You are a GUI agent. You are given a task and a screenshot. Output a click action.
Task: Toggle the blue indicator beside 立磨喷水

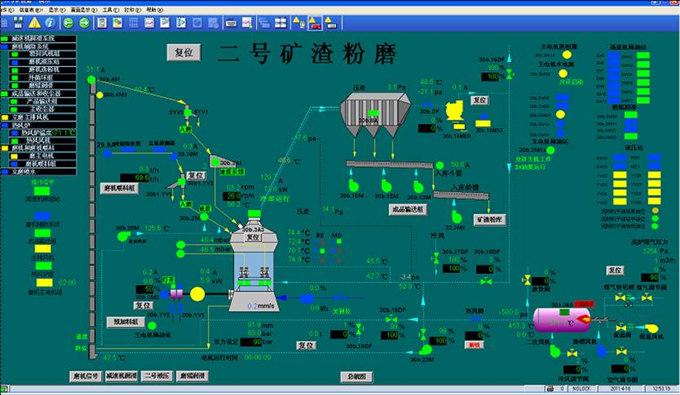coord(5,172)
